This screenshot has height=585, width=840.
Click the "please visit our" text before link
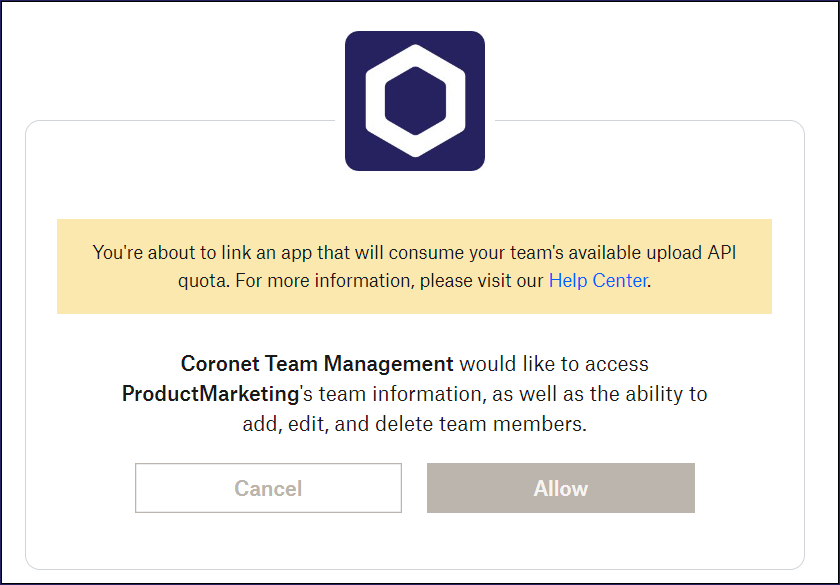click(482, 281)
